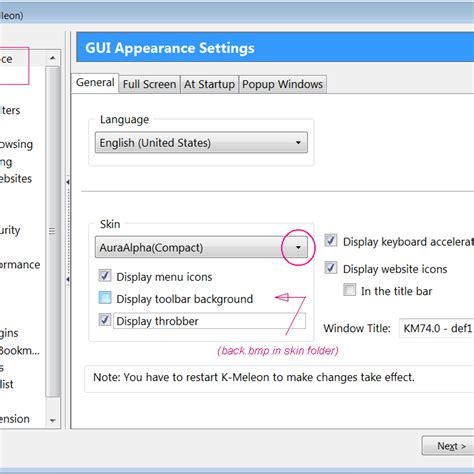
Task: Click the restart K-Meleon note text
Action: click(x=254, y=377)
